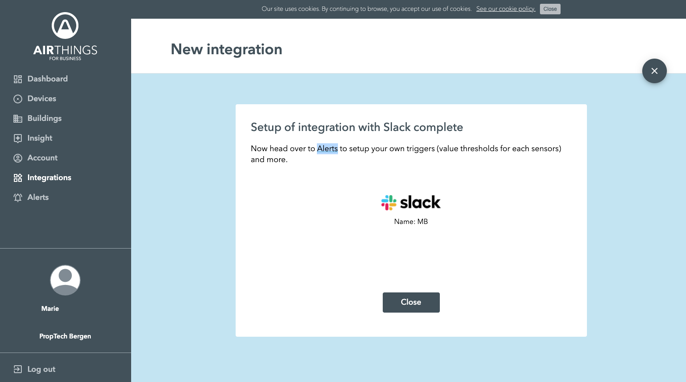The width and height of the screenshot is (686, 382).
Task: Click the highlighted Alerts link in the message
Action: point(327,148)
